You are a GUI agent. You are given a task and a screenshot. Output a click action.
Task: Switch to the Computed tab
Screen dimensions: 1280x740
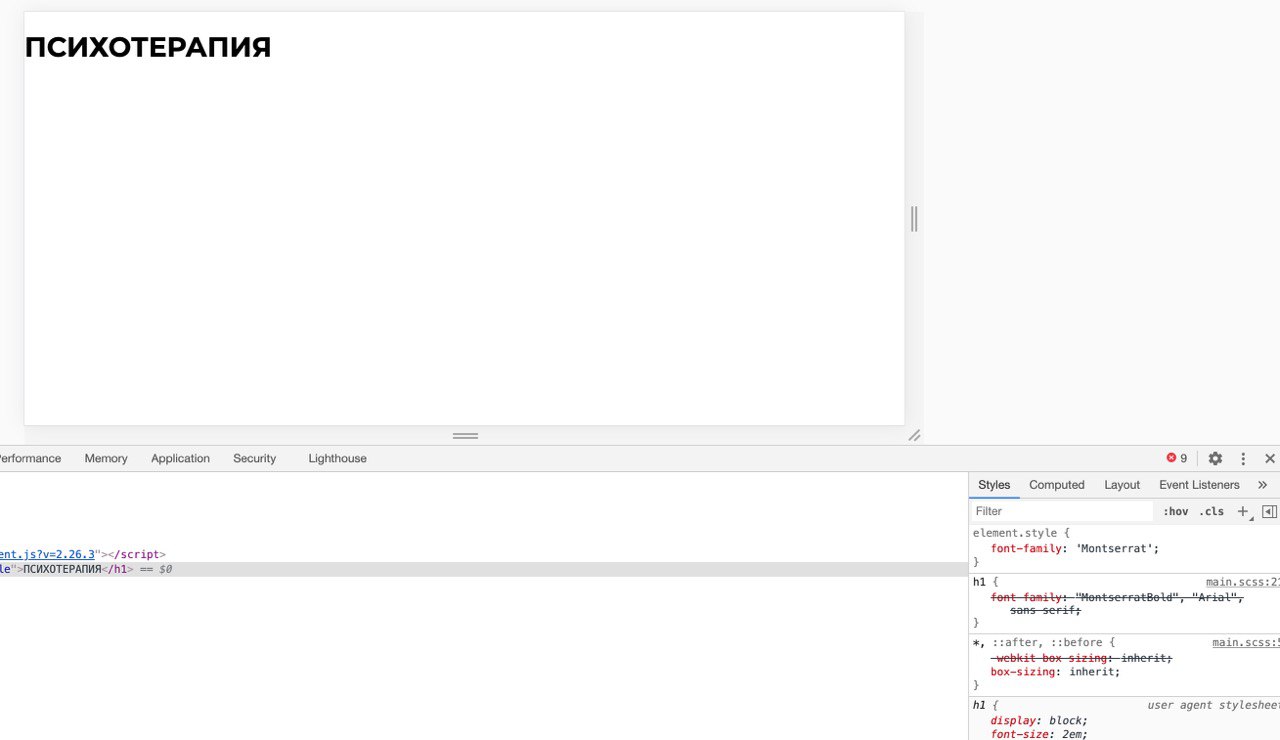(x=1057, y=485)
